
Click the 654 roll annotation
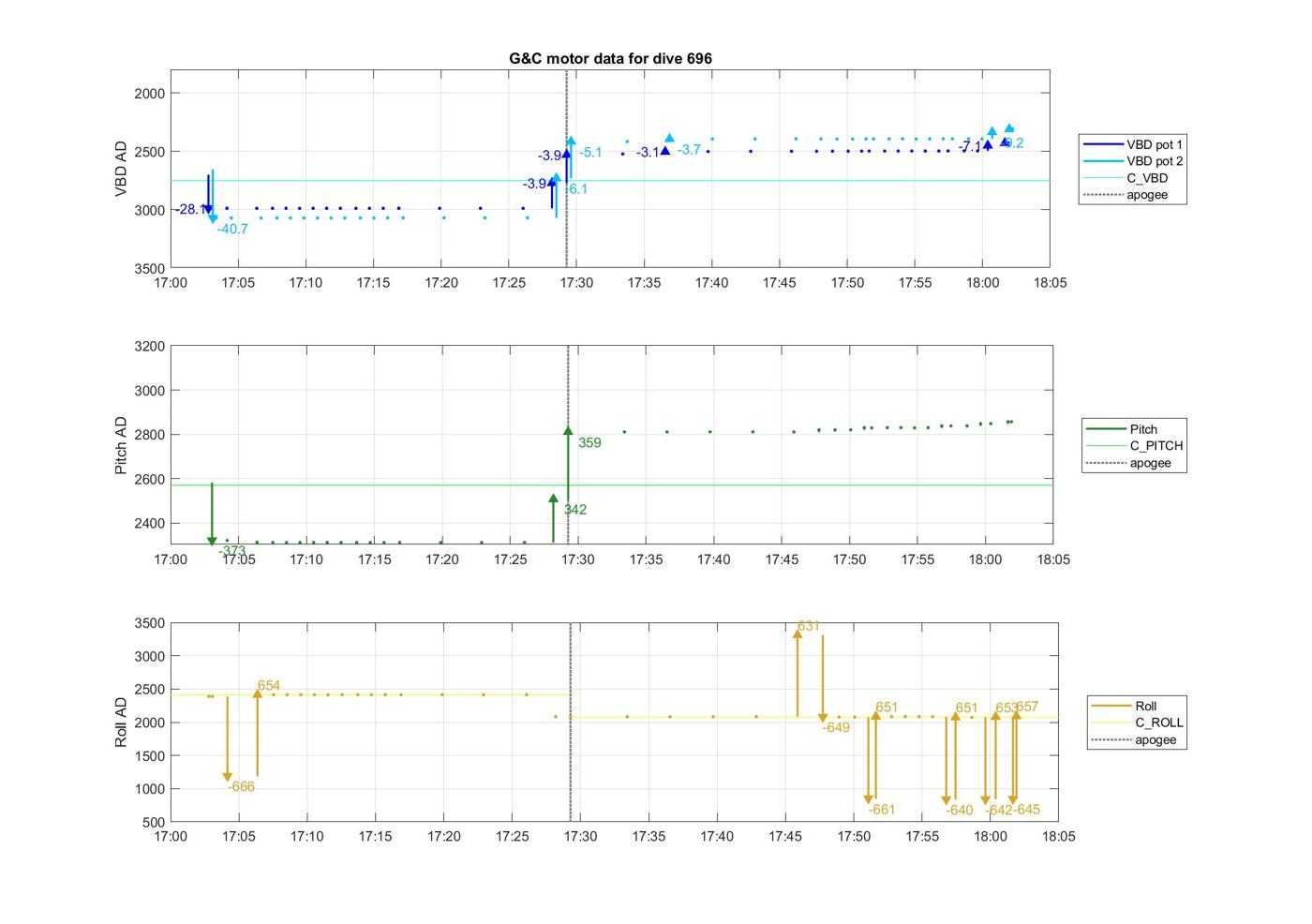click(269, 686)
